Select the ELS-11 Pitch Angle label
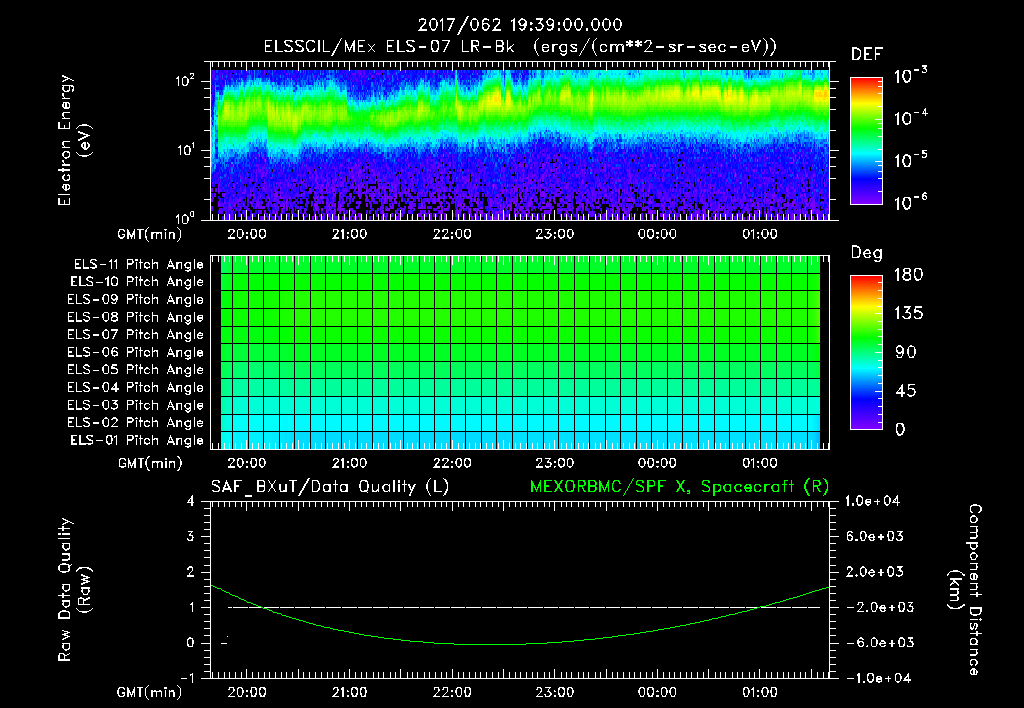 tap(138, 265)
